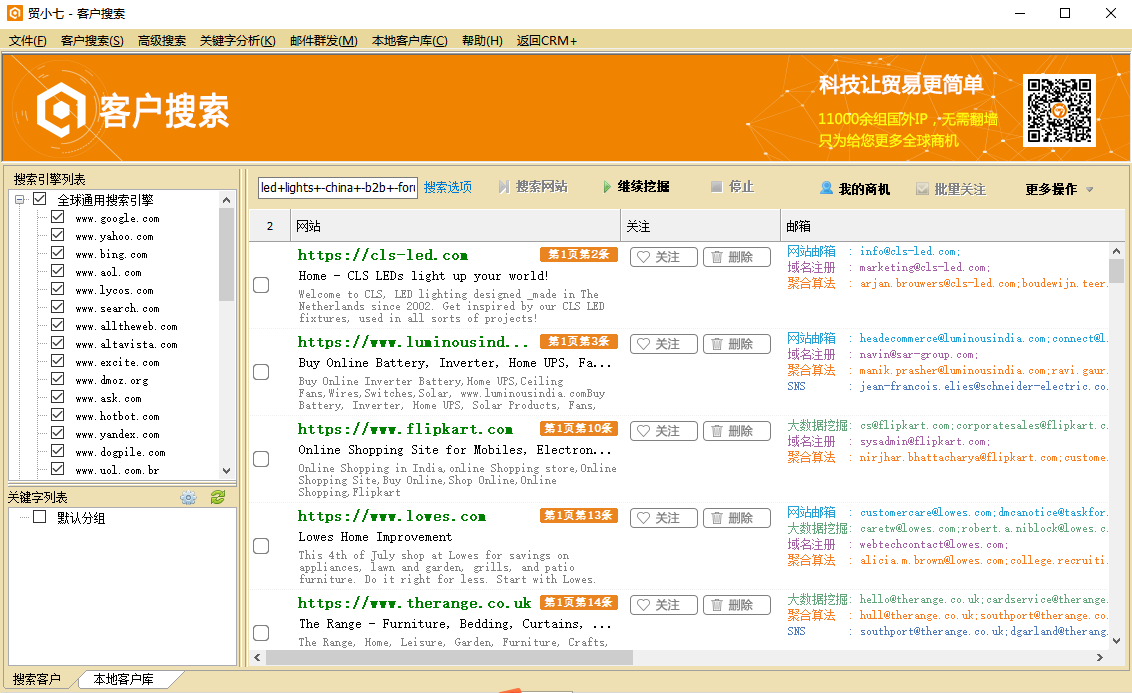Screen dimensions: 1132x693
Task: Select the flipkart.com result row checkbox
Action: (x=261, y=459)
